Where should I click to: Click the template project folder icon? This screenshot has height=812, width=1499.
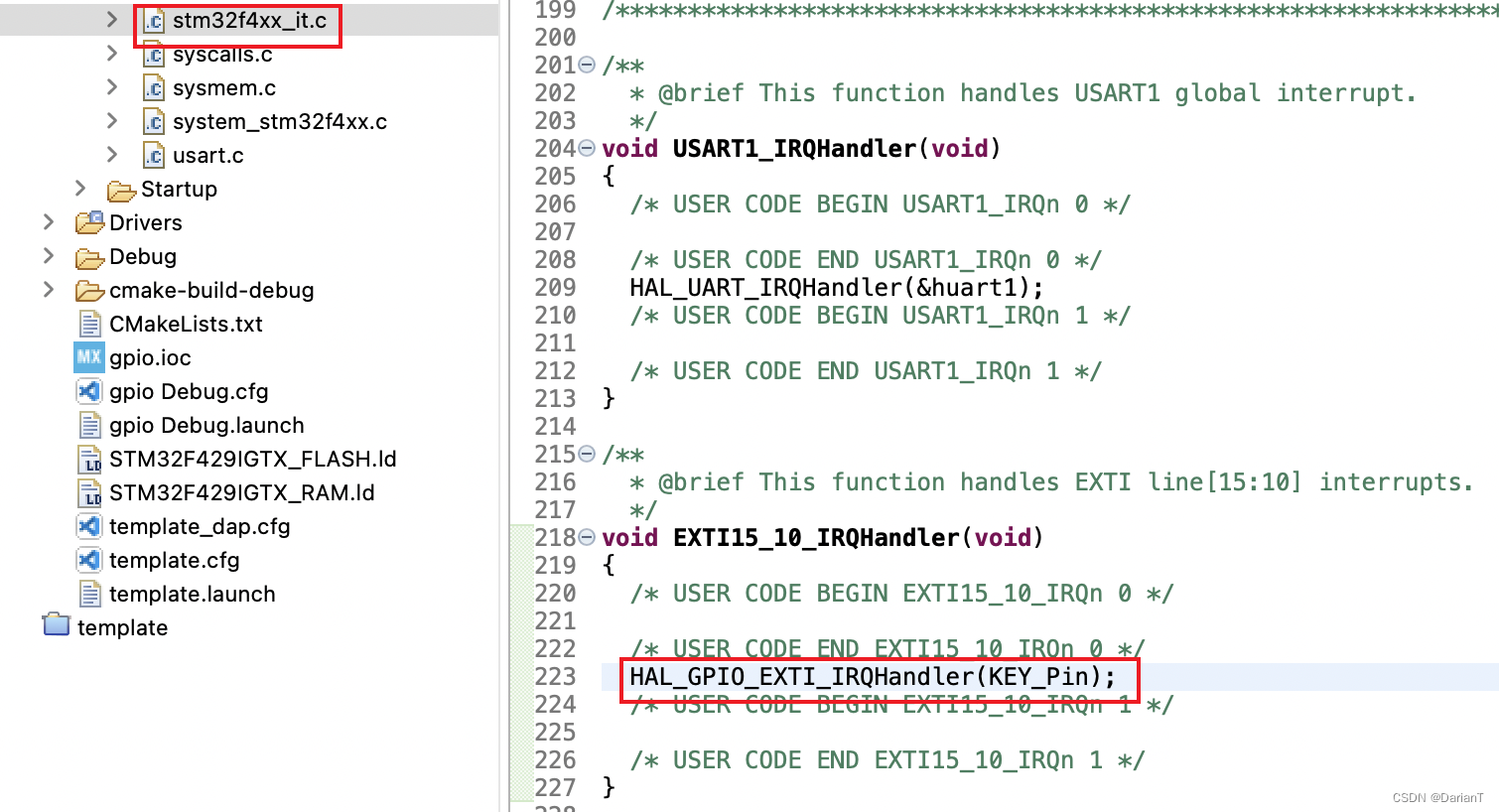[x=57, y=625]
